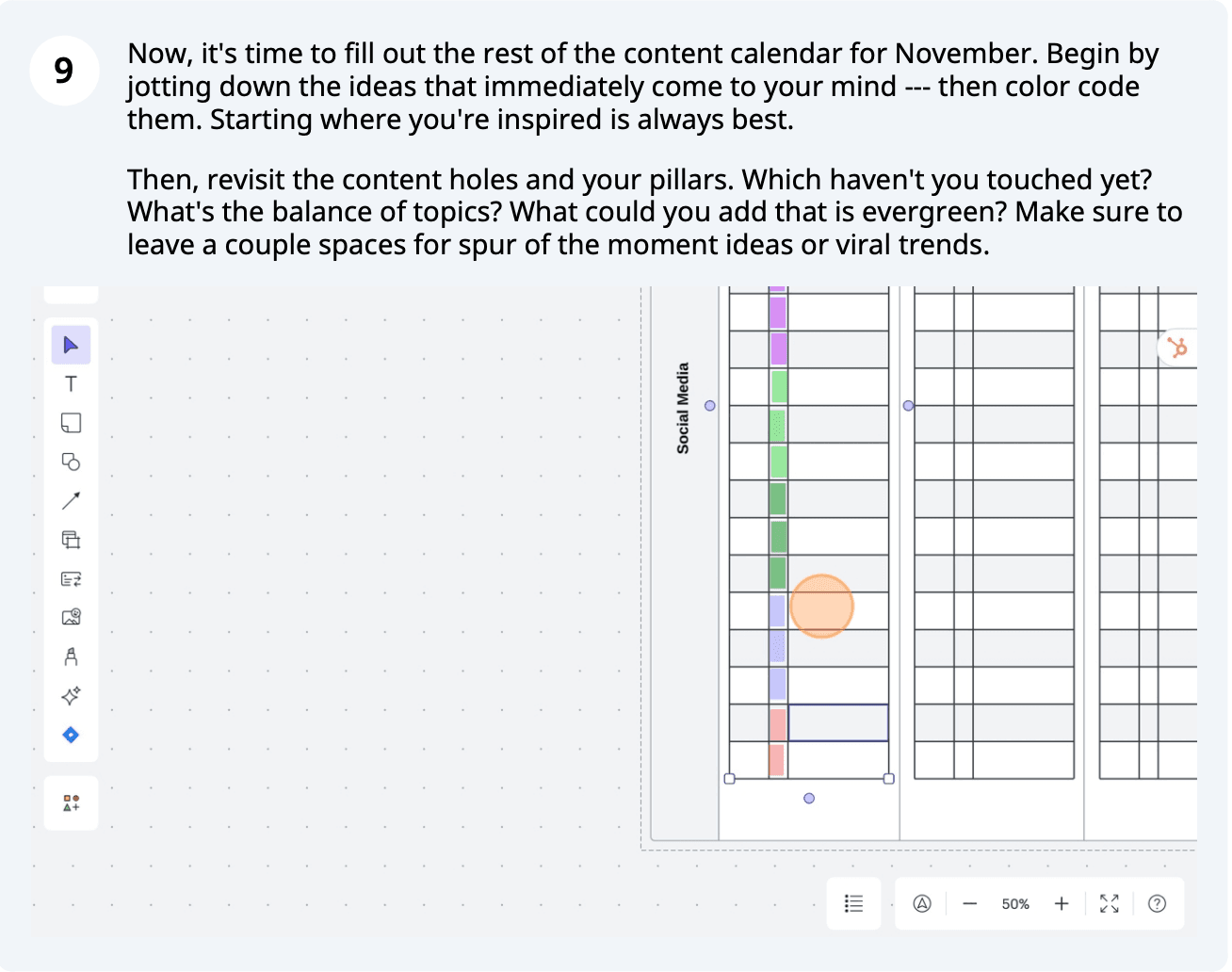1232x972 pixels.
Task: Click the HubSpot logo badge
Action: click(x=1176, y=348)
